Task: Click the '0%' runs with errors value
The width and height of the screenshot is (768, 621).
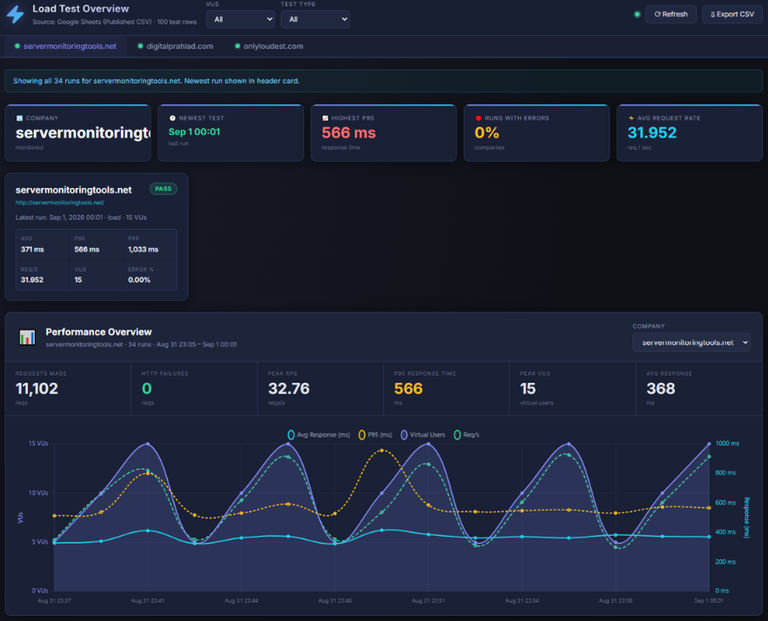Action: [487, 133]
